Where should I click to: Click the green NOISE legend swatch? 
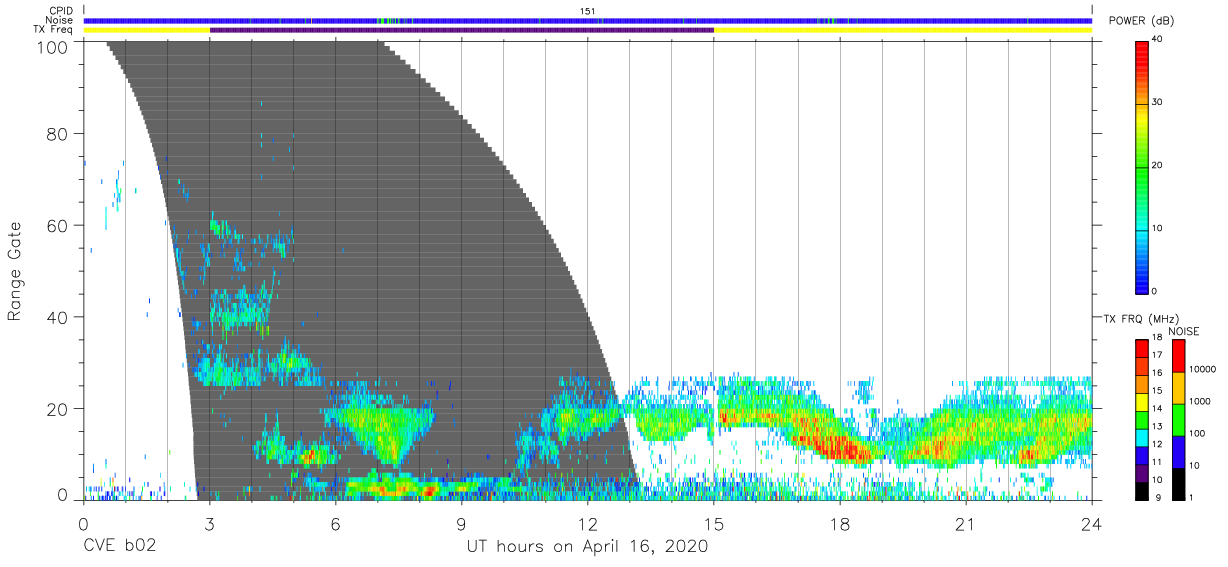pyautogui.click(x=1179, y=419)
